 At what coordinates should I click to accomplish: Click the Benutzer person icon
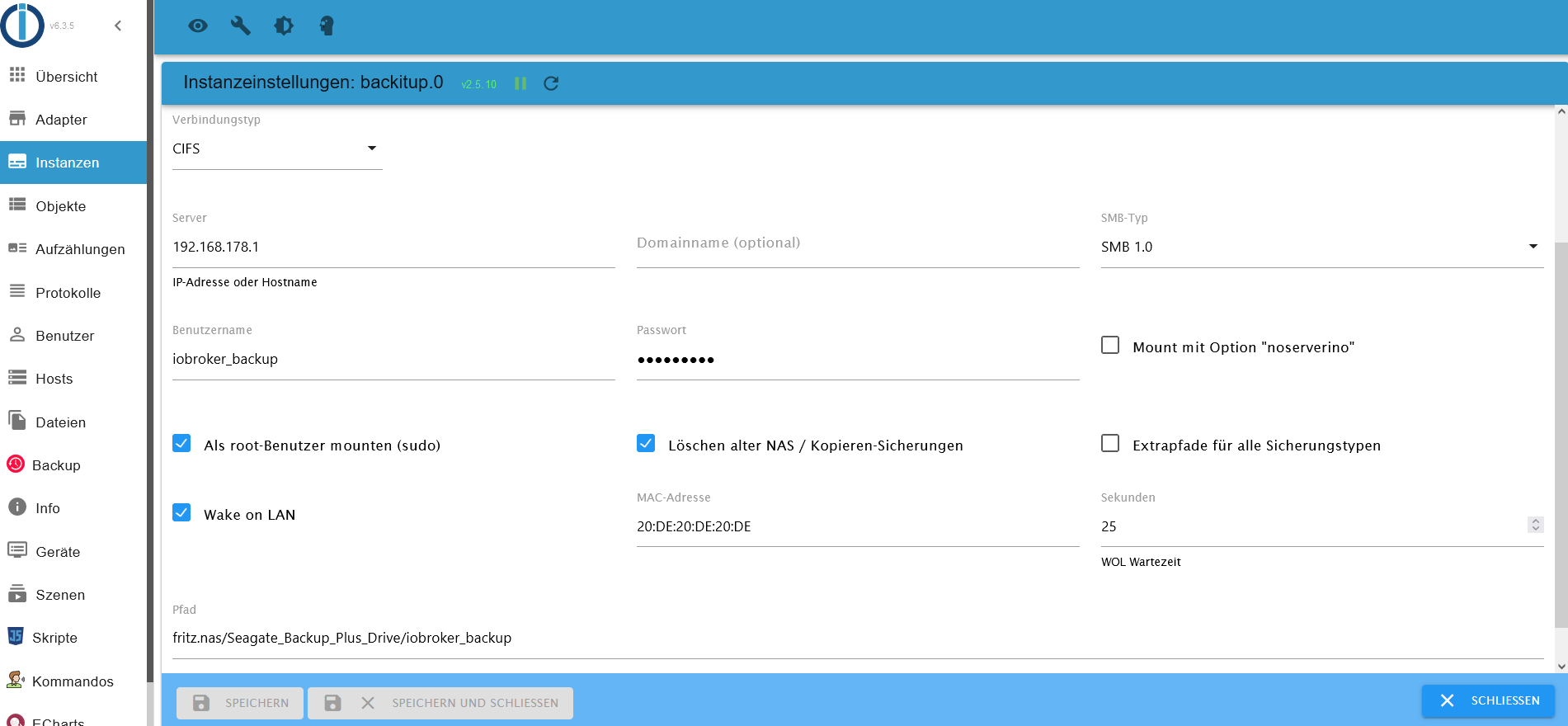pyautogui.click(x=17, y=335)
